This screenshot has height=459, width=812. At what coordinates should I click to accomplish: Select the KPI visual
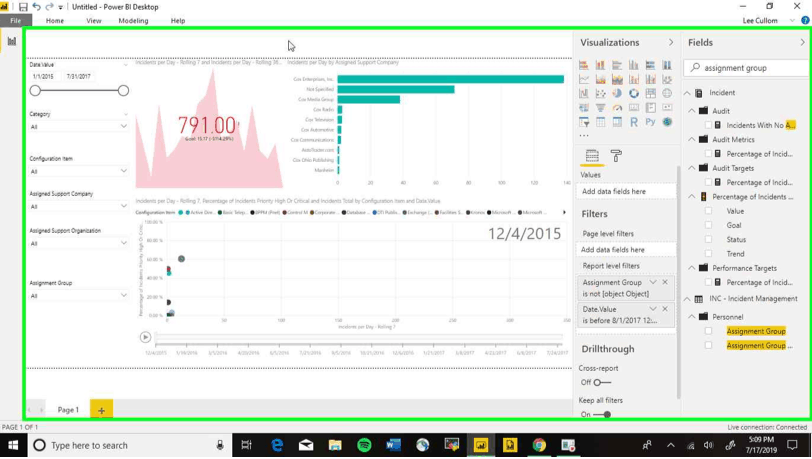click(667, 108)
